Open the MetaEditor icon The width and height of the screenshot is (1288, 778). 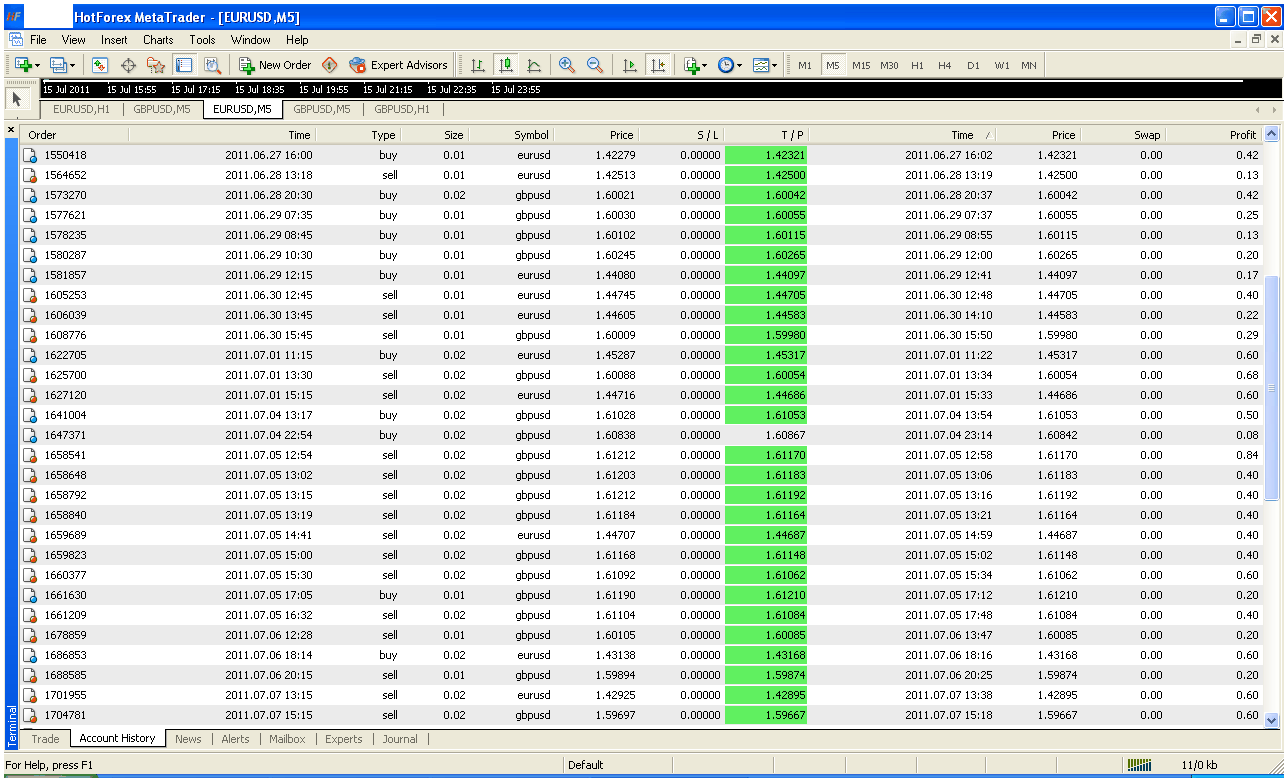coord(330,65)
